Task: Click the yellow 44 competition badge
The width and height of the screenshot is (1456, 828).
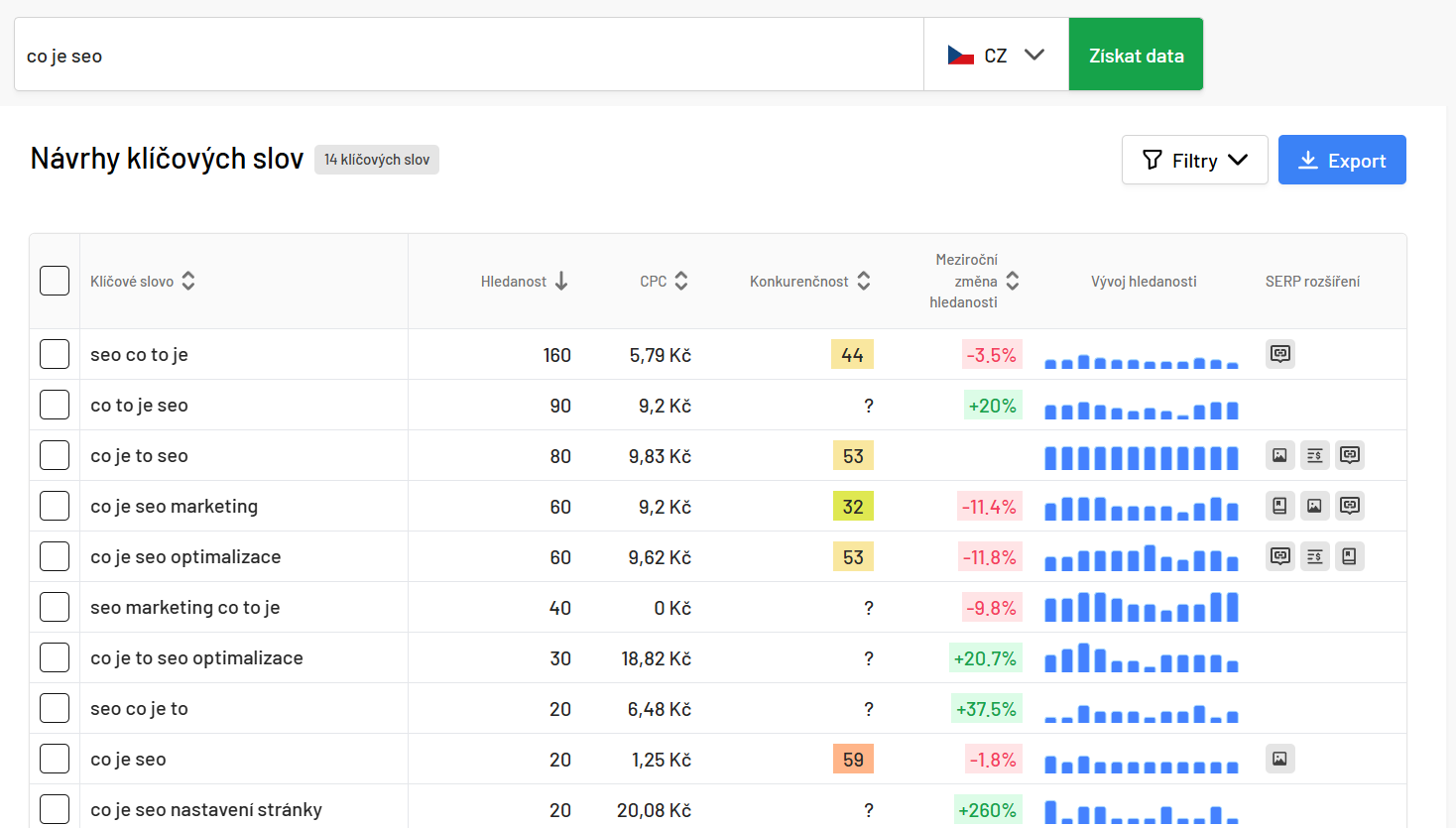Action: (852, 354)
